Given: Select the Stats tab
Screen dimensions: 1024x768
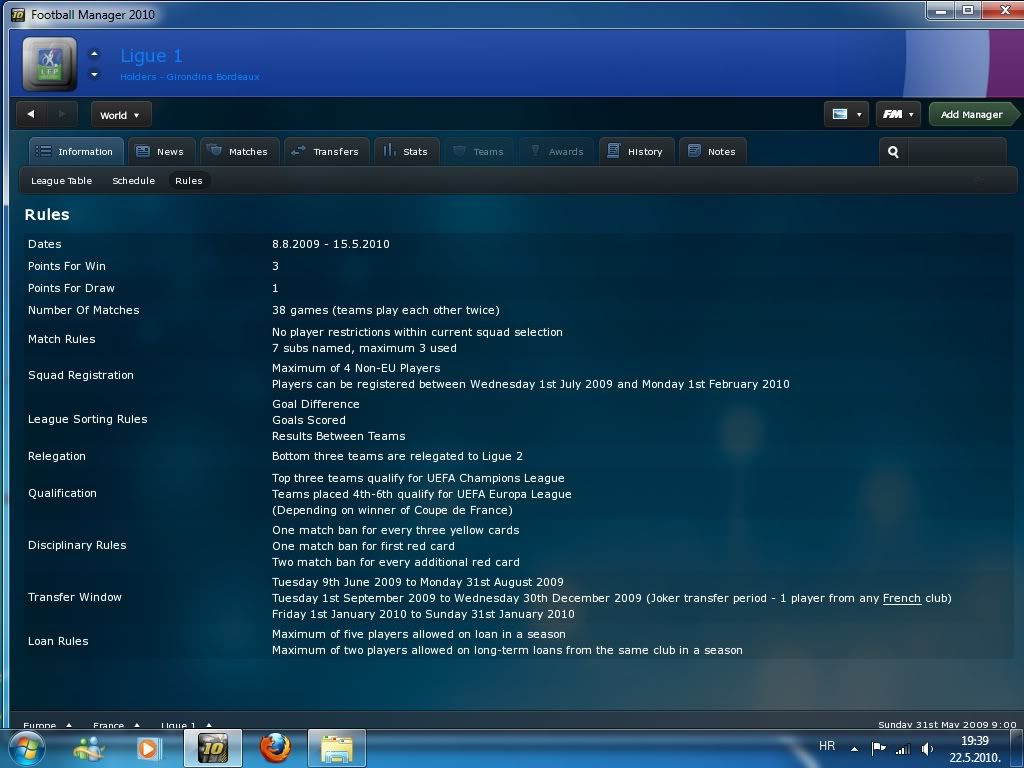Looking at the screenshot, I should (x=403, y=152).
